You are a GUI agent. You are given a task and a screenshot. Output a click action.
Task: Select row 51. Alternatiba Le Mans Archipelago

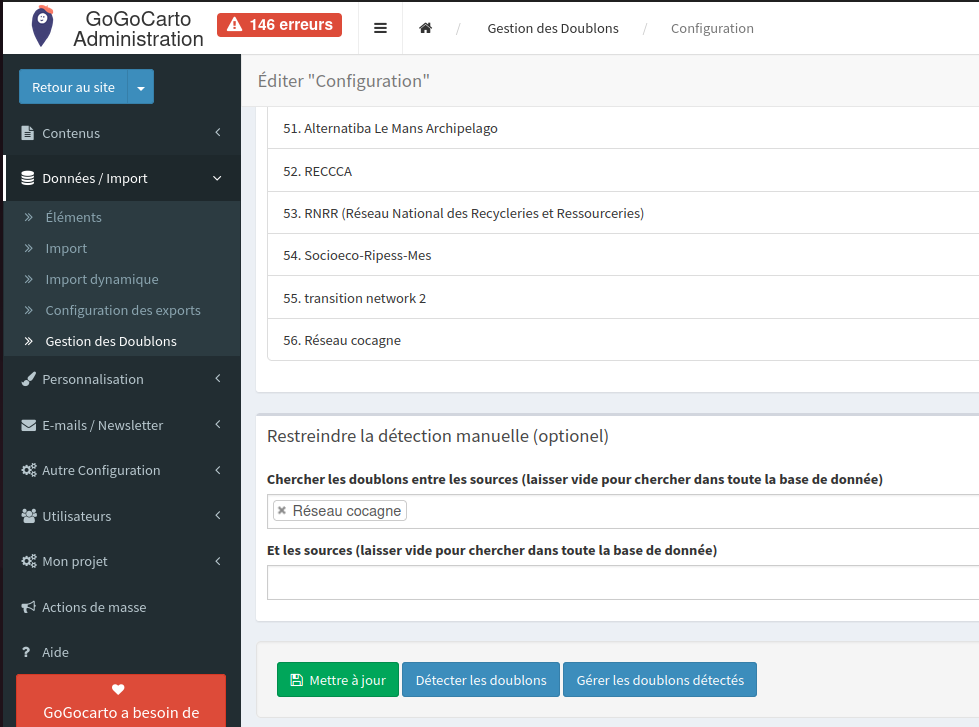[x=623, y=128]
